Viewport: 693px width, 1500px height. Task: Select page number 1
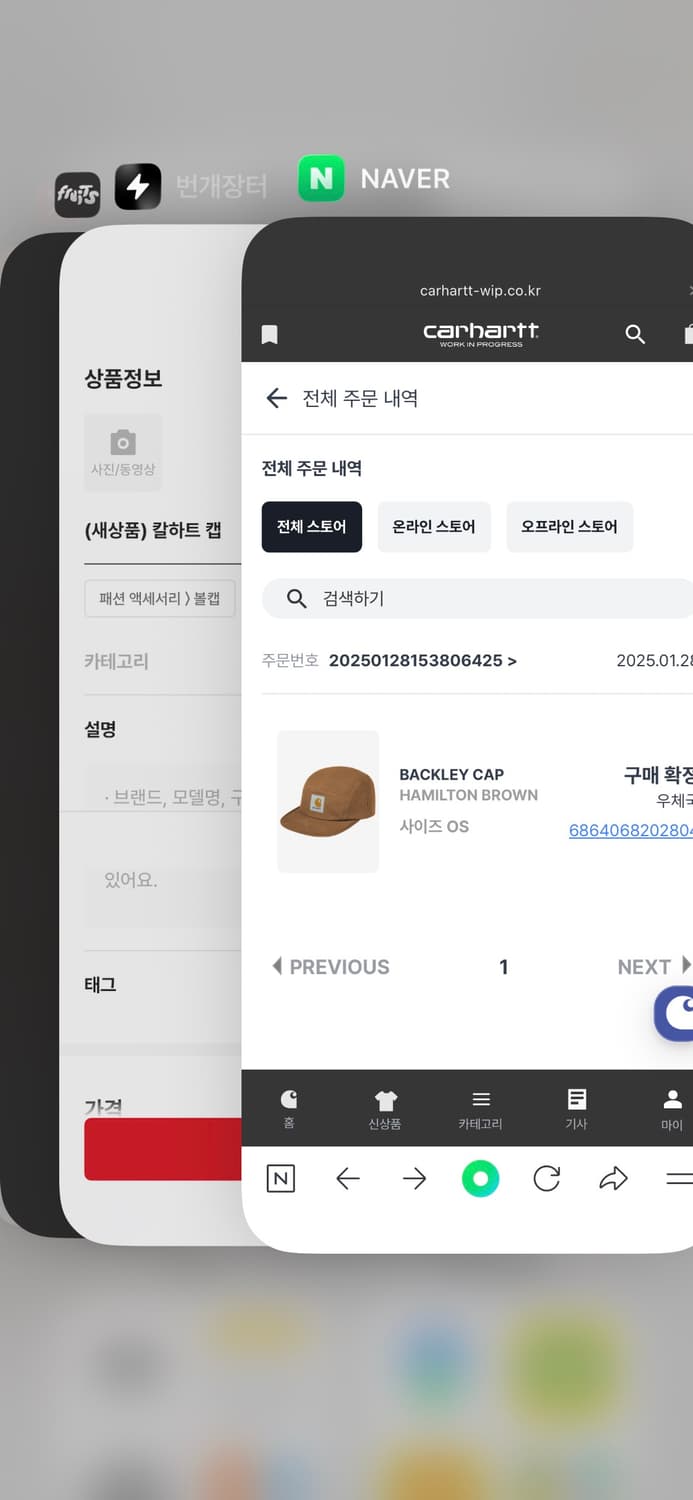tap(504, 967)
